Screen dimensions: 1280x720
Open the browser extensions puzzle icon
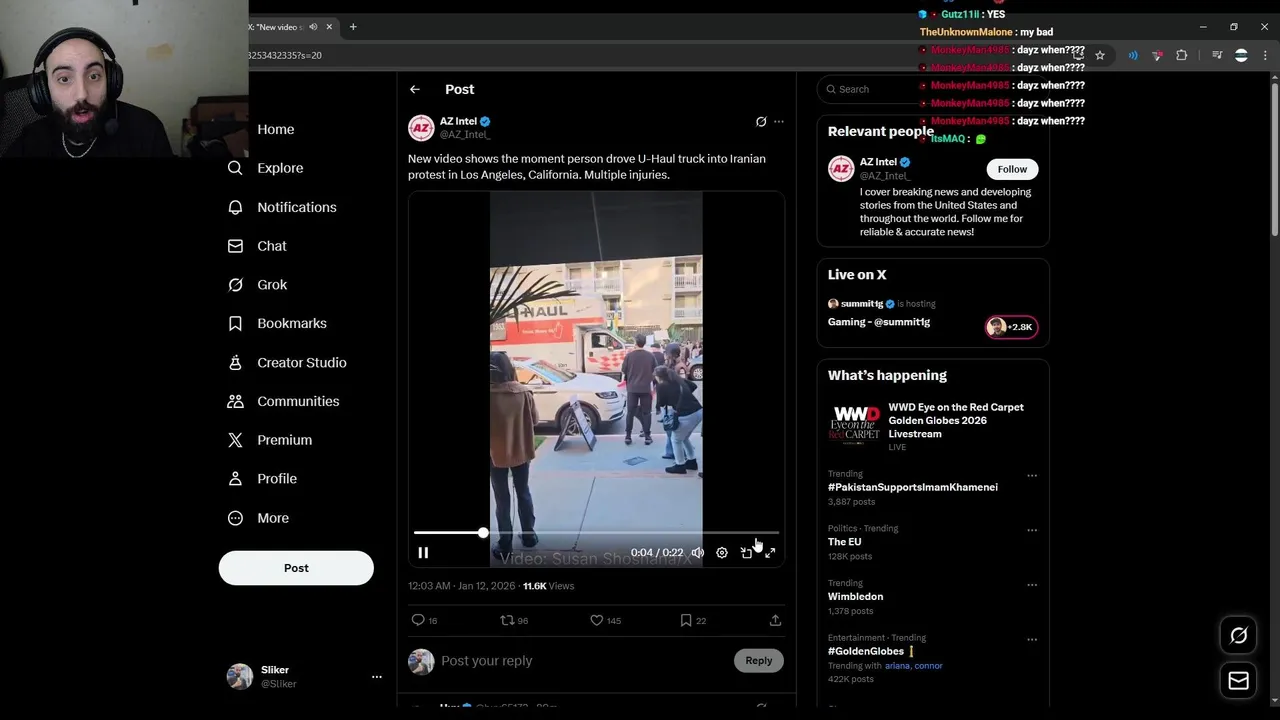[x=1181, y=55]
